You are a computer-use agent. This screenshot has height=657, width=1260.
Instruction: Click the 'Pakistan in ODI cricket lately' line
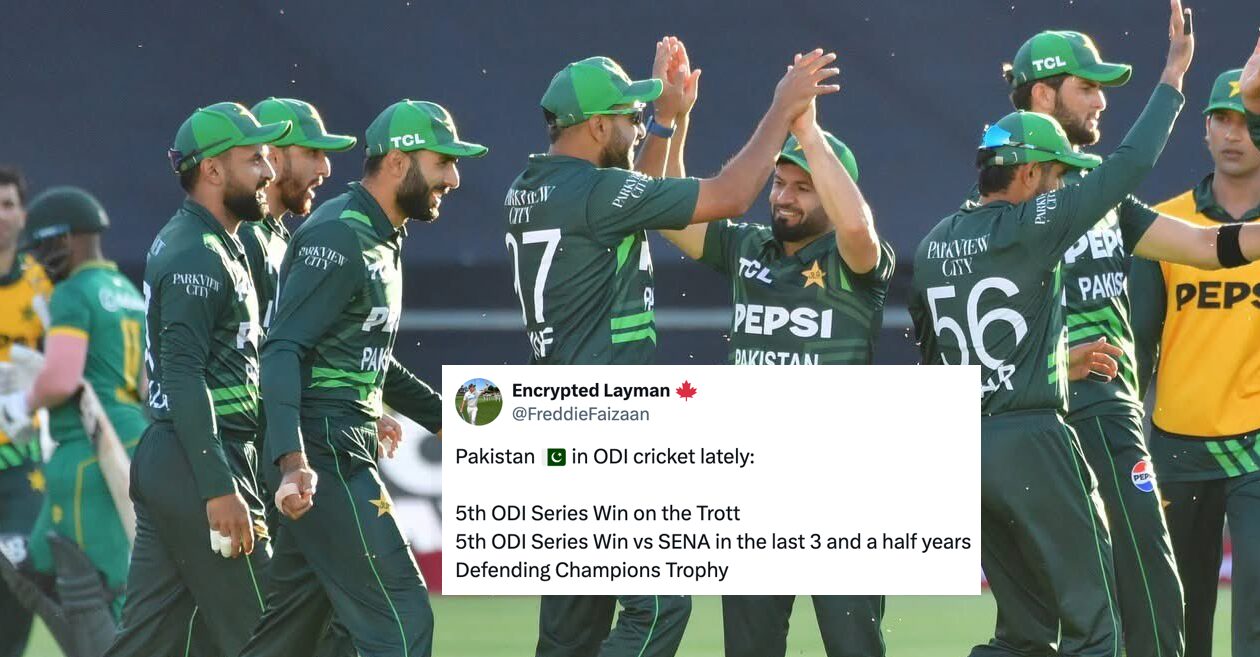(x=605, y=457)
